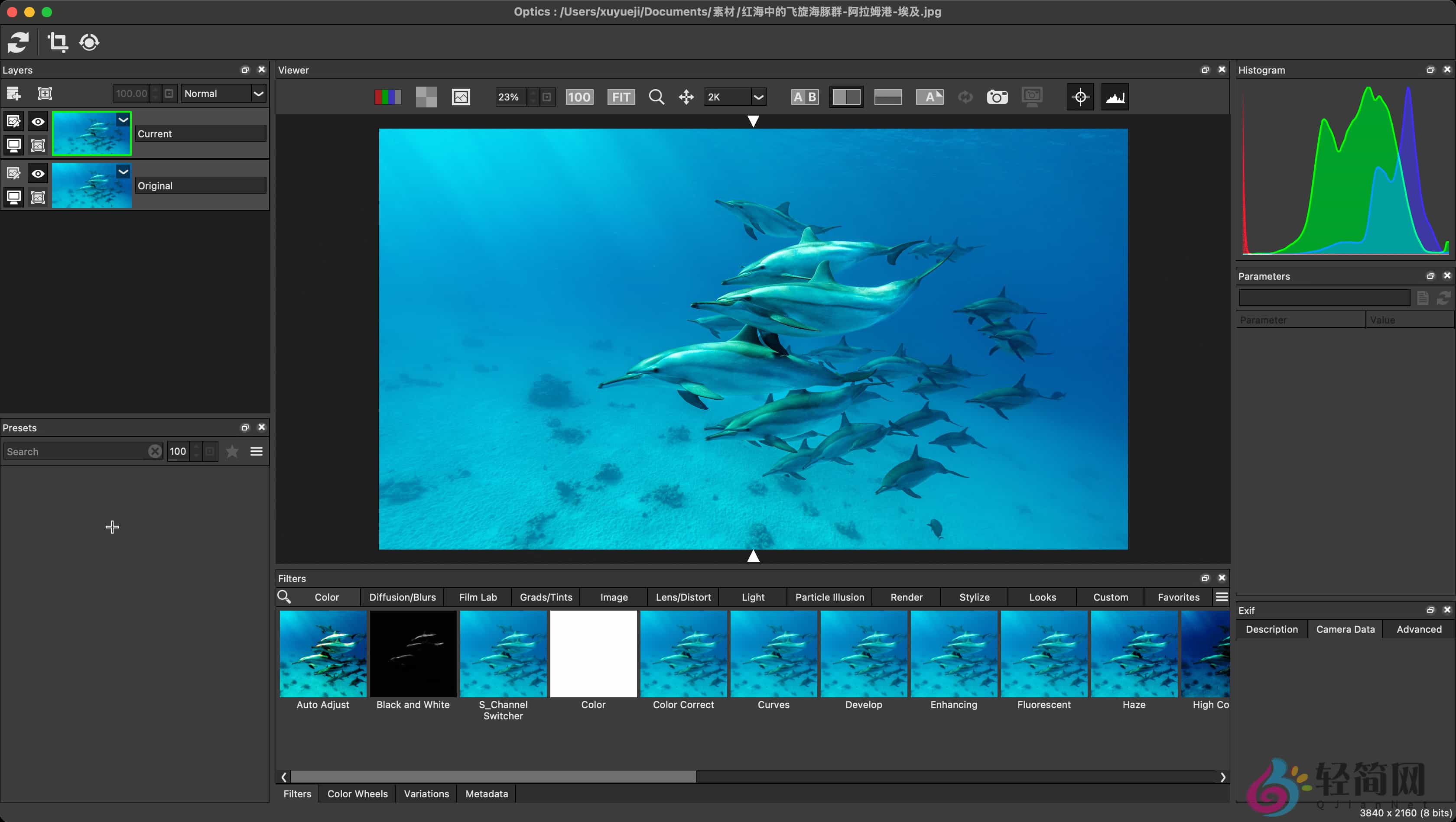1456x822 pixels.
Task: Hide the Original layer with eye icon
Action: click(38, 173)
